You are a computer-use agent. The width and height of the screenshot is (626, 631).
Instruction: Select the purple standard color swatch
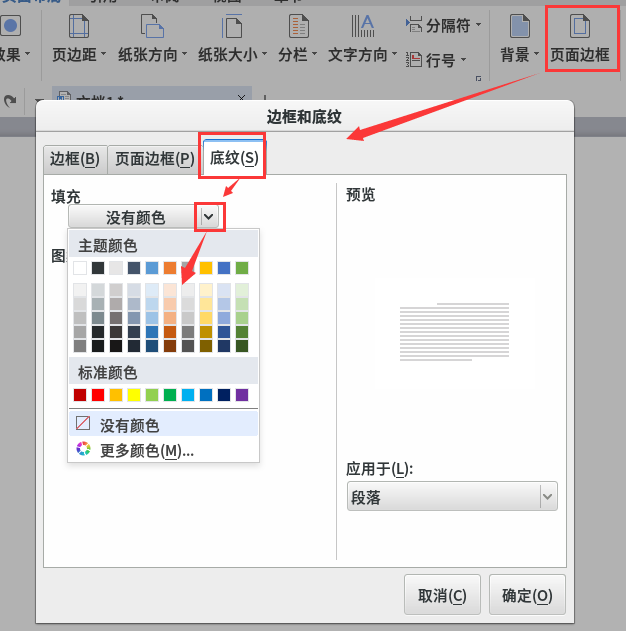click(241, 395)
